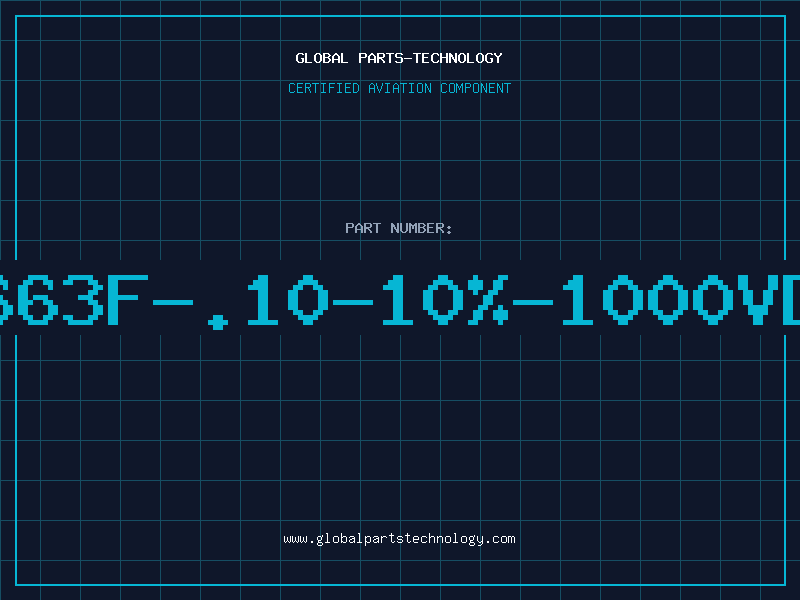Click the GLOBAL PARTS-TECHNOLOGY heading
800x600 pixels.
(x=399, y=58)
